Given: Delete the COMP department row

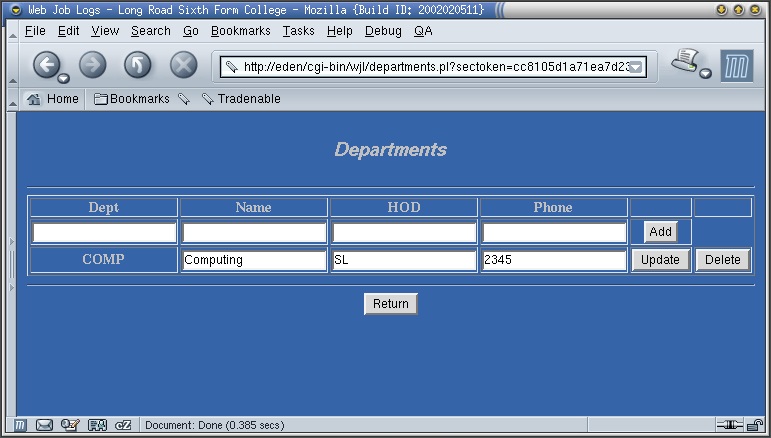Looking at the screenshot, I should [x=722, y=260].
